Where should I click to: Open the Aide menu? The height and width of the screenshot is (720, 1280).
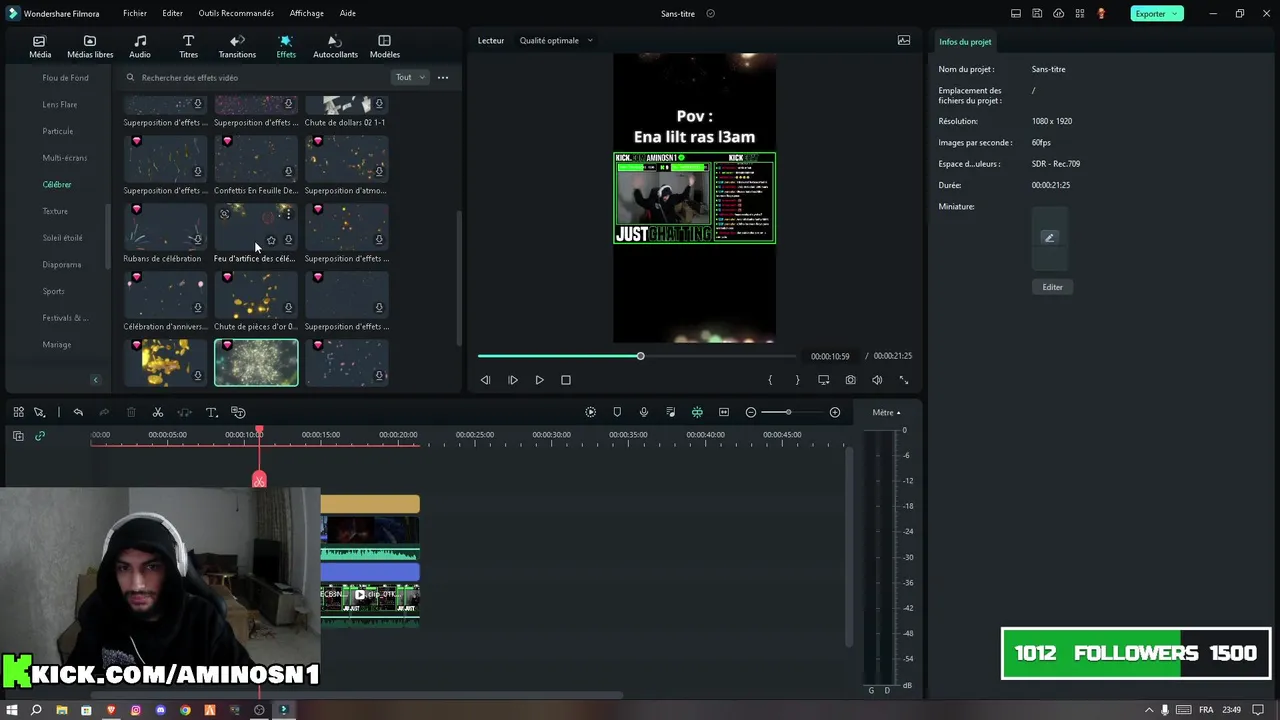click(x=347, y=13)
